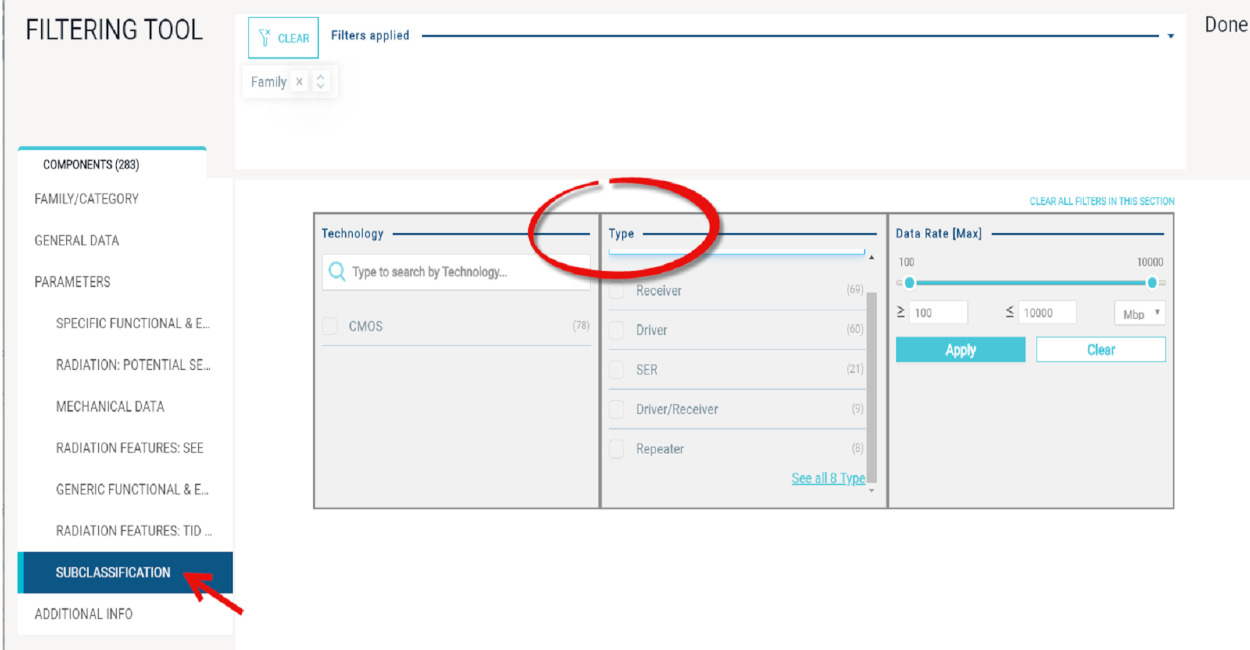
Task: Check the Receiver type checkbox
Action: click(x=617, y=291)
